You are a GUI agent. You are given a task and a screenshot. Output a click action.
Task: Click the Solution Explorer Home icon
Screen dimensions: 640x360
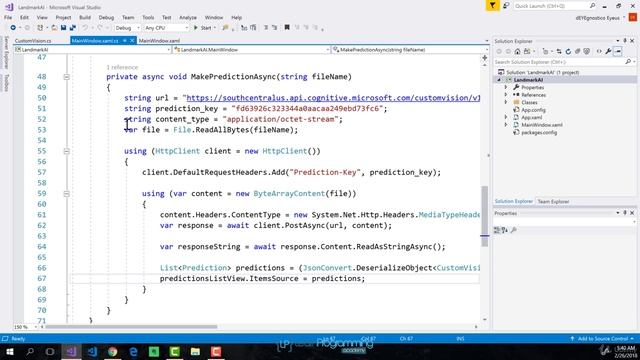pos(518,51)
